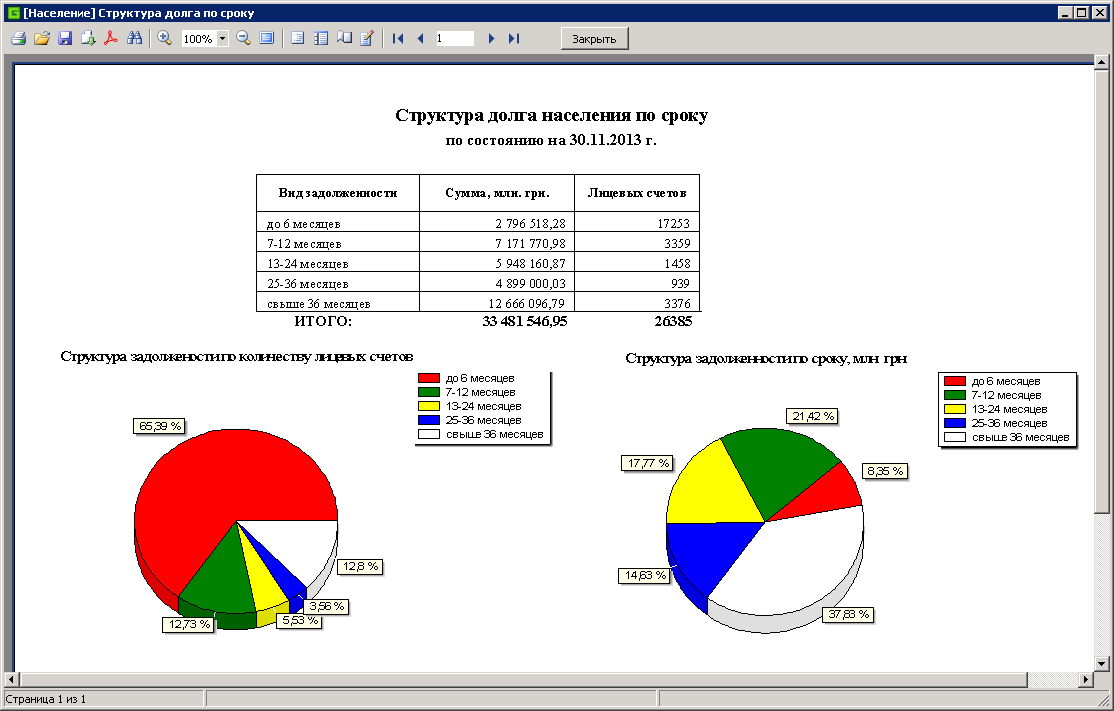Screen dimensions: 1114x711
Task: Click the 21,42 % pie label
Action: (813, 416)
